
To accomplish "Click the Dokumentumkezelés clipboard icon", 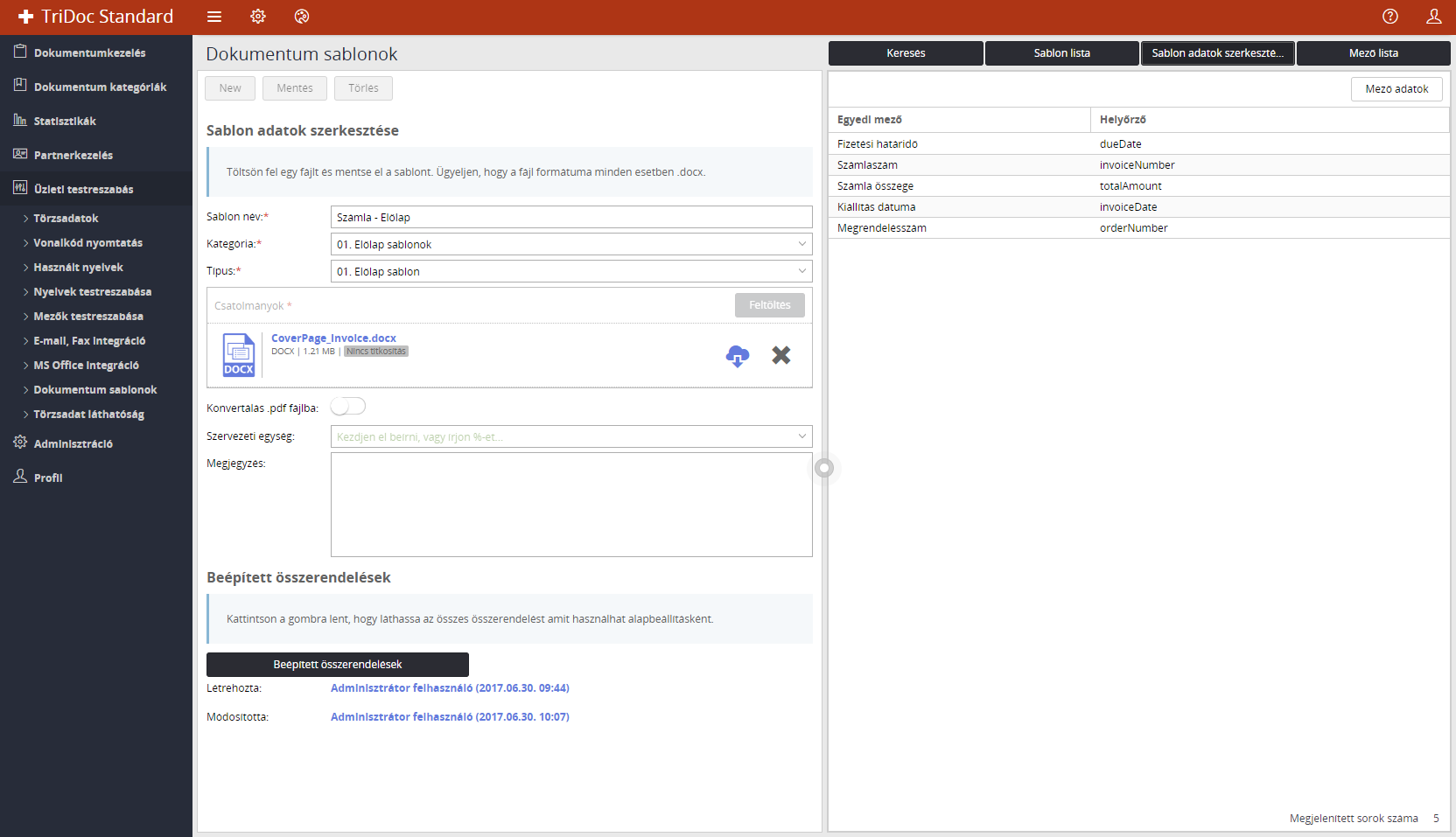I will (x=20, y=52).
